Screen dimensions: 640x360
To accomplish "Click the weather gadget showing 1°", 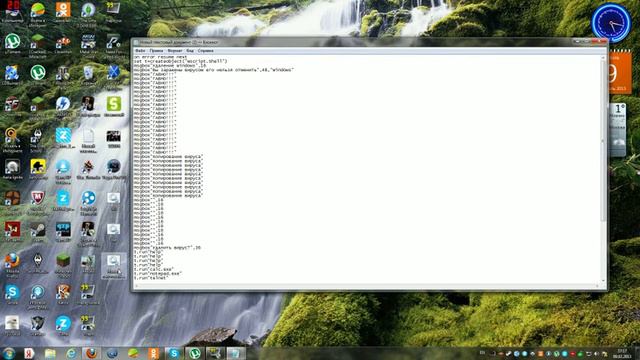I will coord(618,130).
